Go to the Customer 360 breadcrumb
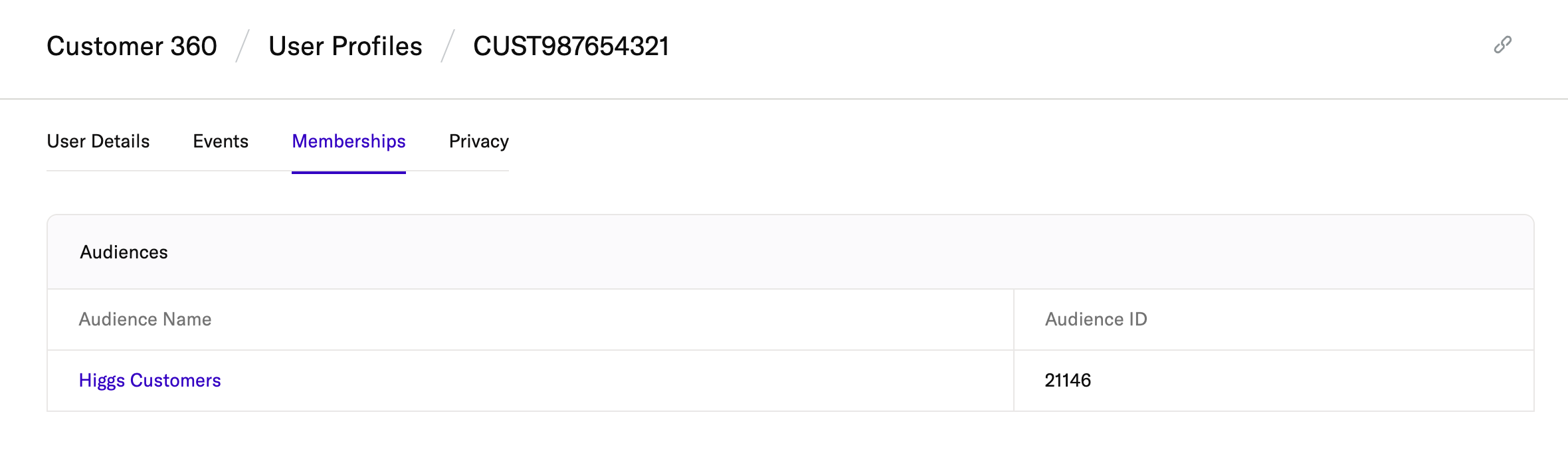This screenshot has height=465, width=1568. 132,46
